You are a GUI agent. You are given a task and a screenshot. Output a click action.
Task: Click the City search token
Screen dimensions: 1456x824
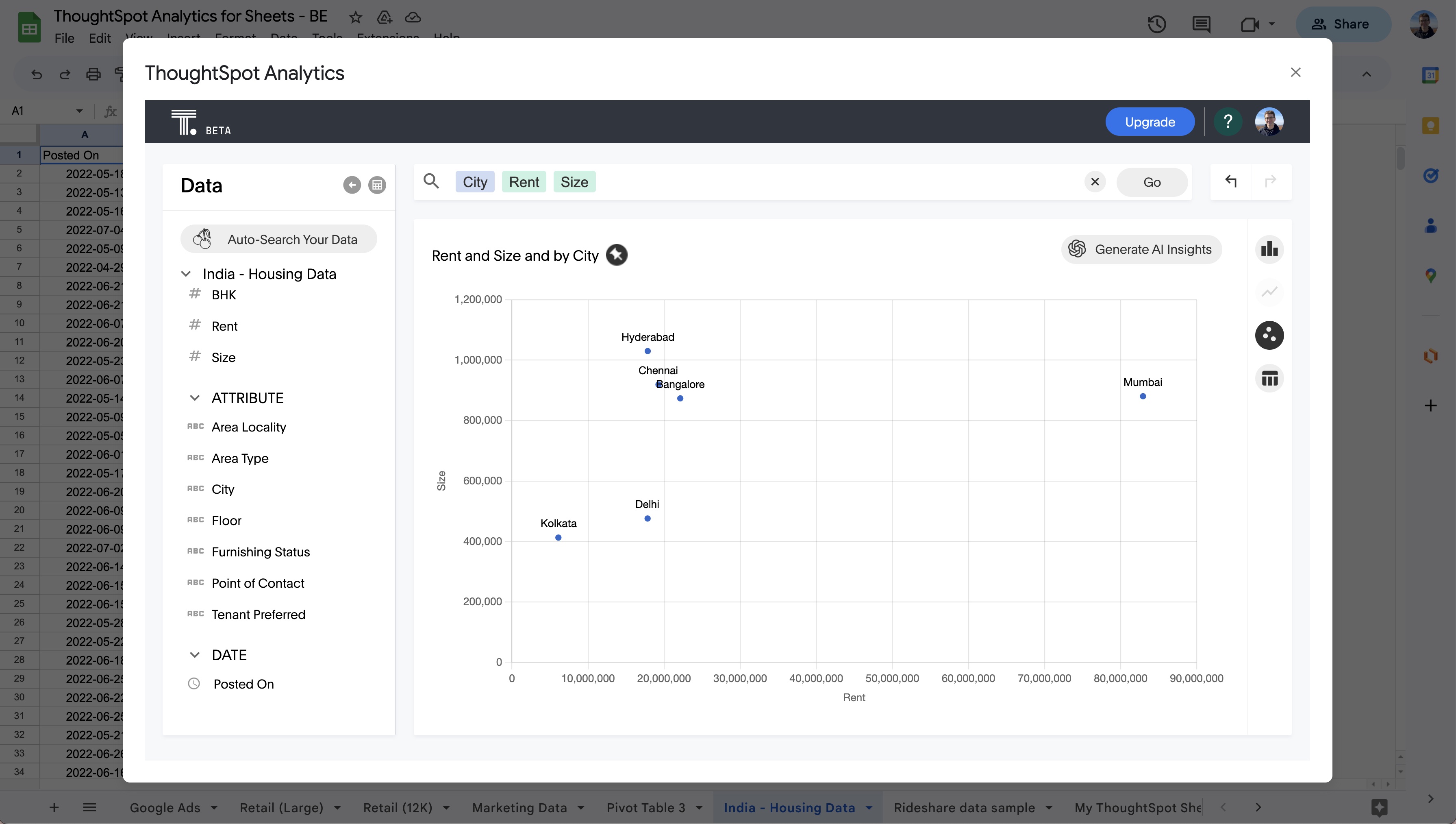point(475,182)
